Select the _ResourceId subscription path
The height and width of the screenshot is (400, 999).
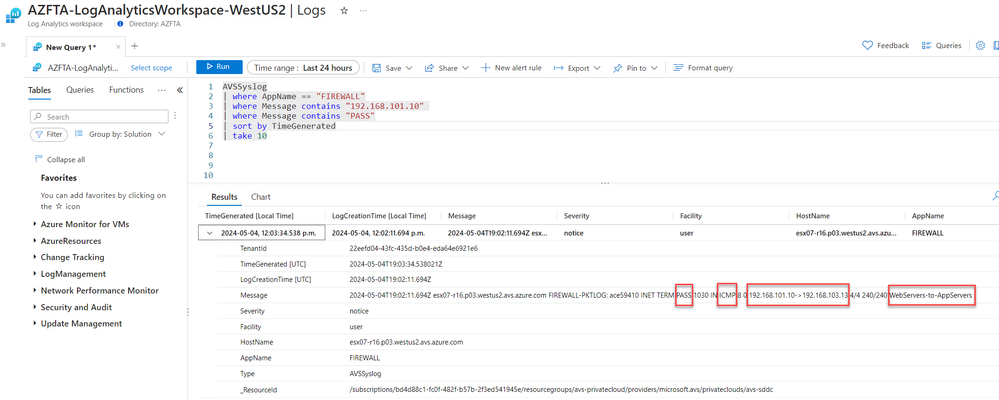point(563,389)
